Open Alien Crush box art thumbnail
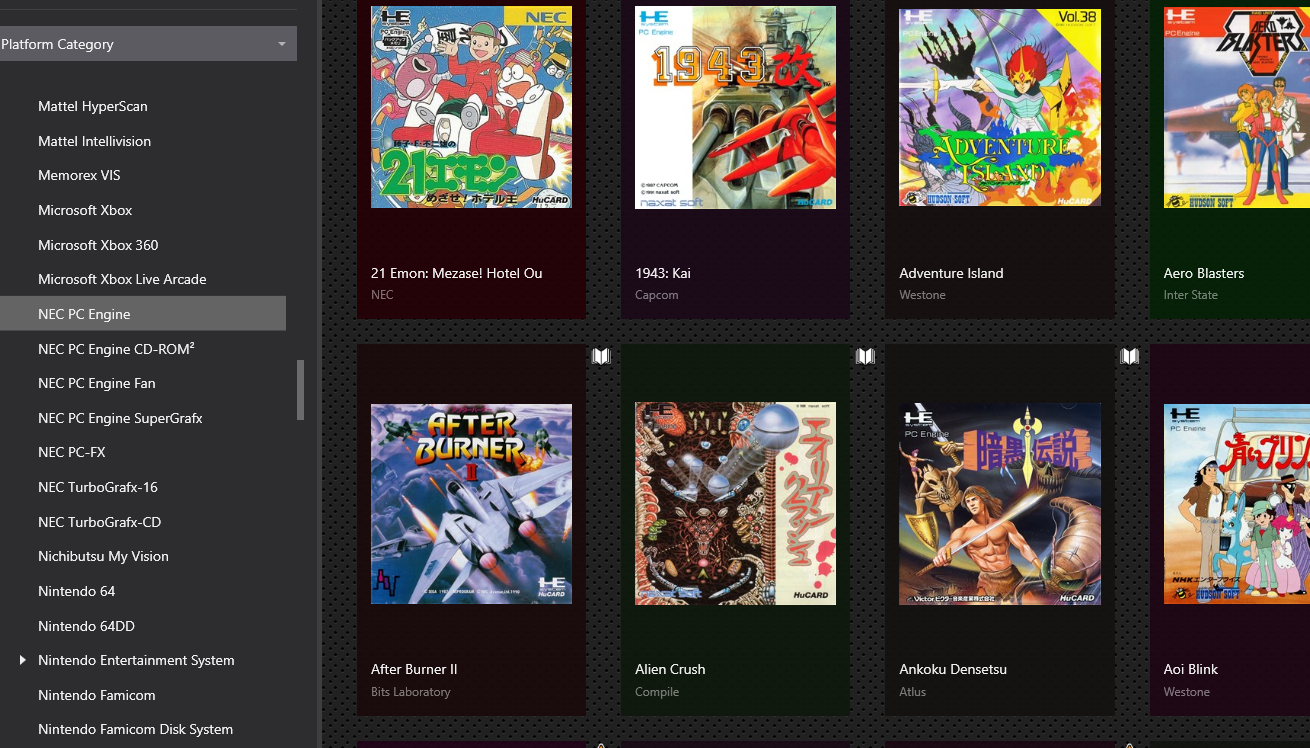 pos(735,504)
